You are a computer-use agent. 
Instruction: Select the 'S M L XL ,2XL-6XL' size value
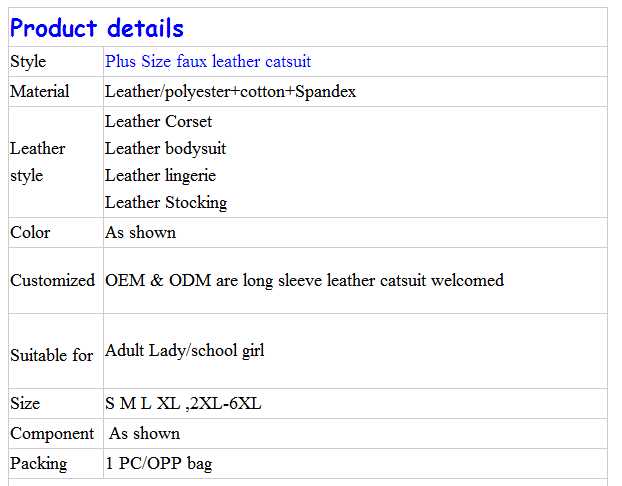pyautogui.click(x=183, y=404)
